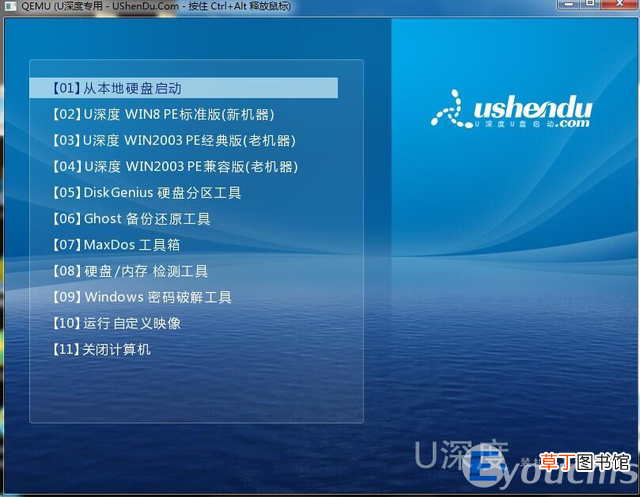640x497 pixels.
Task: Choose 【02】U深度 WIN8 PE标准版(新机器)
Action: (163, 114)
